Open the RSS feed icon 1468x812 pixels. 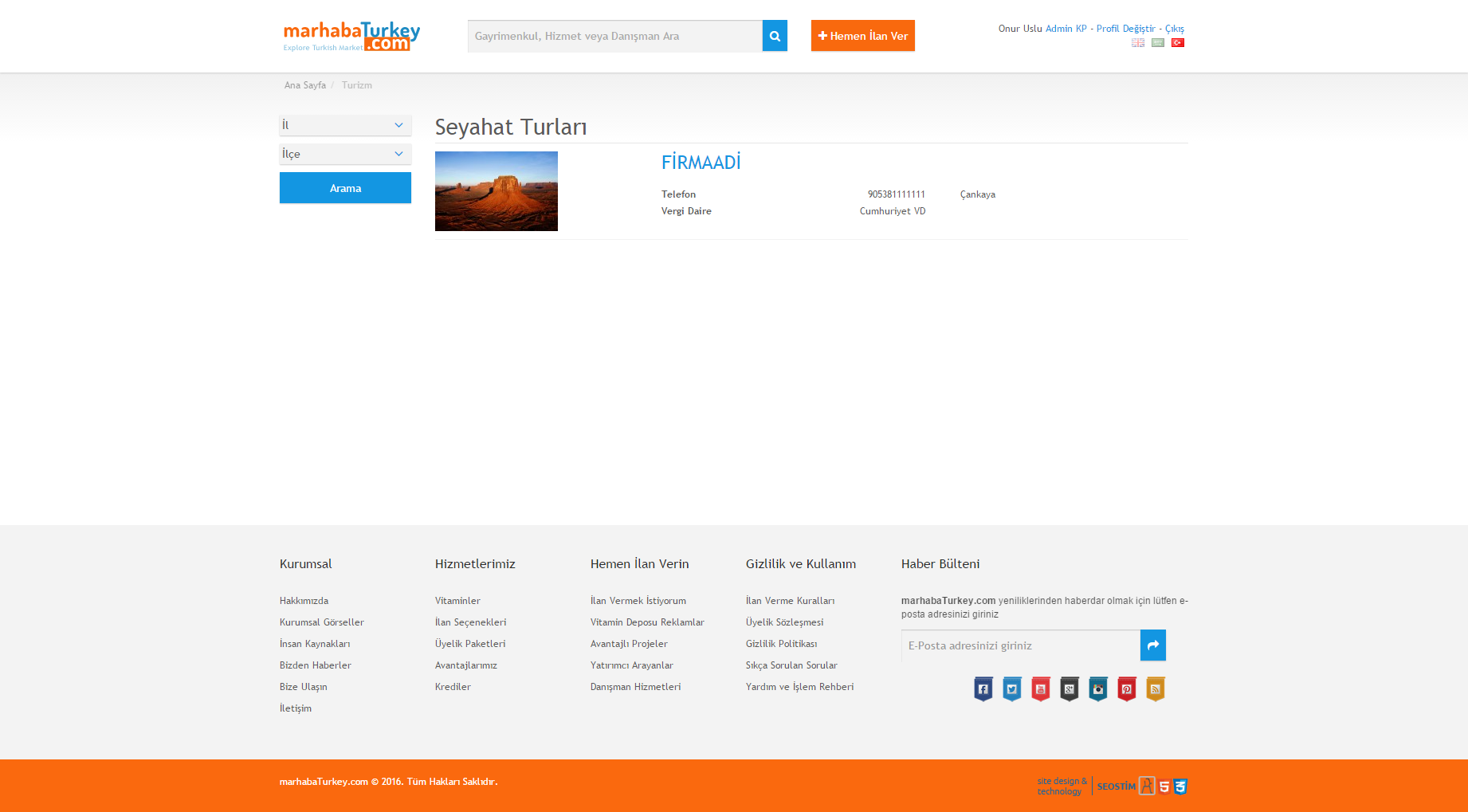tap(1155, 688)
